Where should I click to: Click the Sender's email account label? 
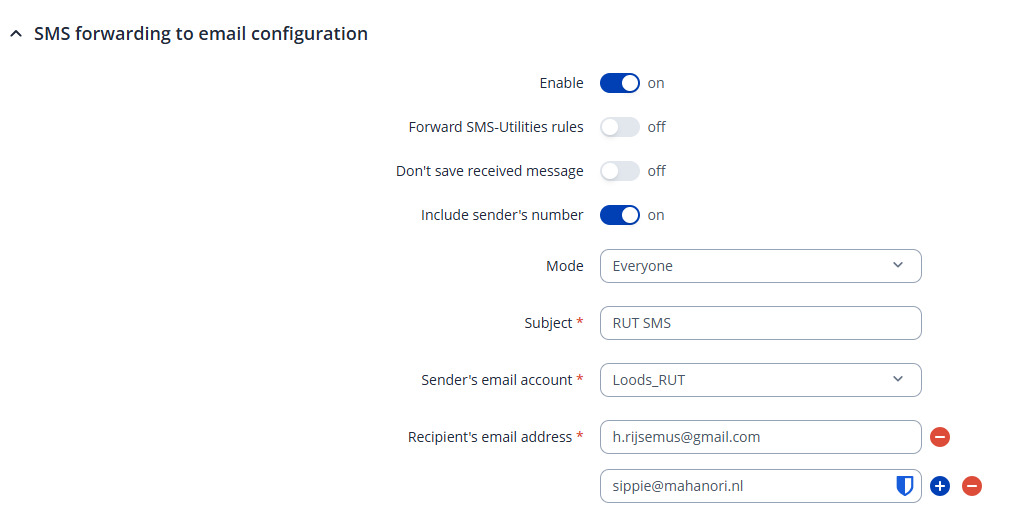496,380
